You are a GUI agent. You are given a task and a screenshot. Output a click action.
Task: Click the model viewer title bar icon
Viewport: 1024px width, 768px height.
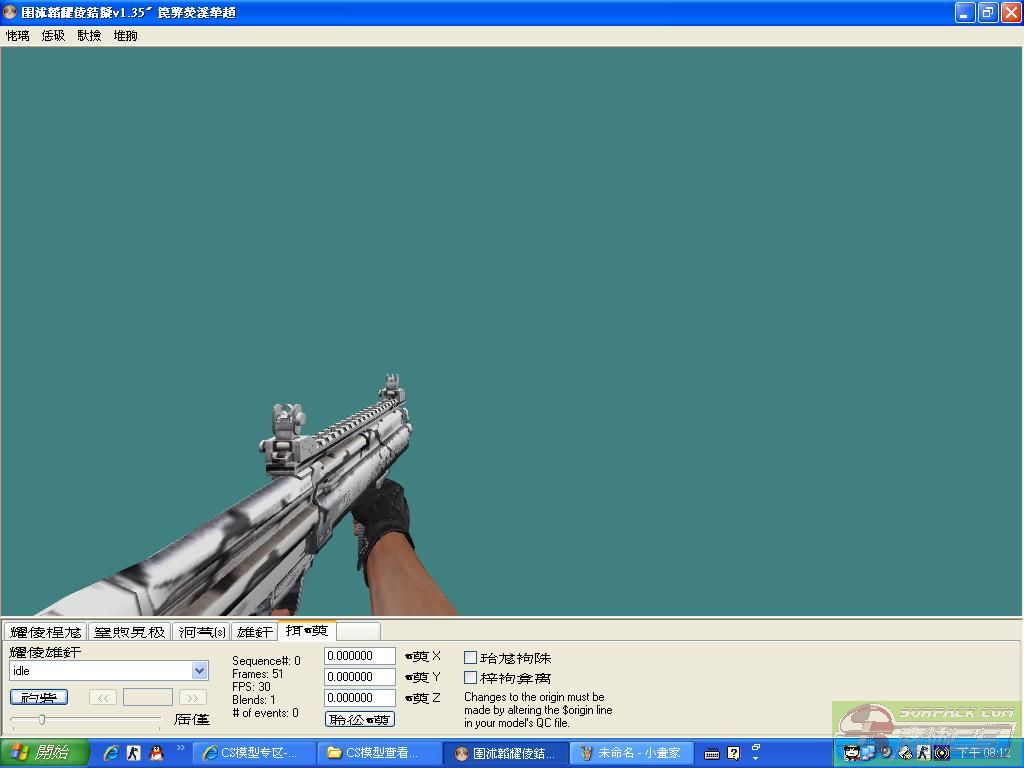click(x=10, y=13)
